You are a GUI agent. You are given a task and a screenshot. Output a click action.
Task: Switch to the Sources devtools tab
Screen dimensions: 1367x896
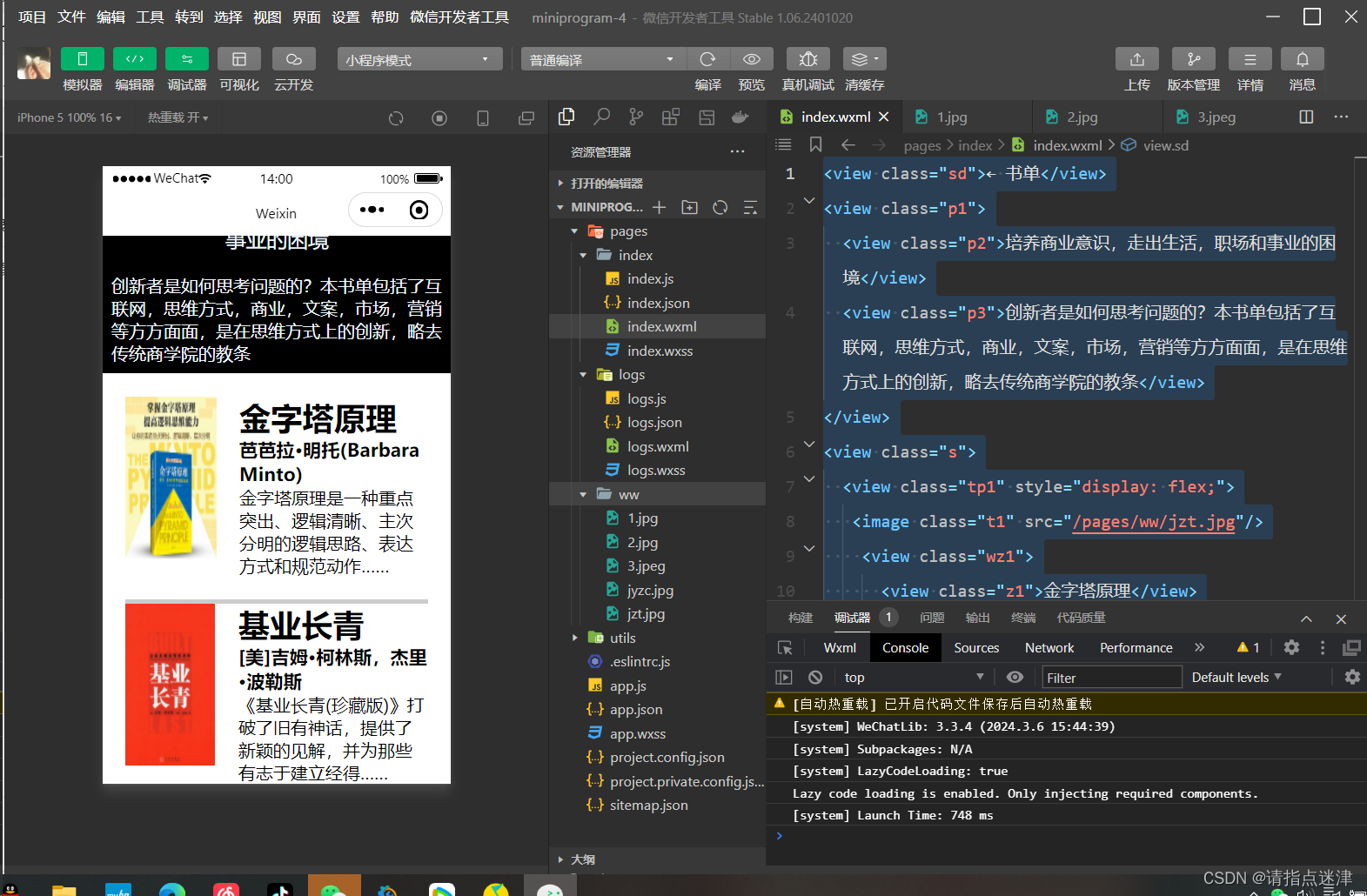coord(976,647)
